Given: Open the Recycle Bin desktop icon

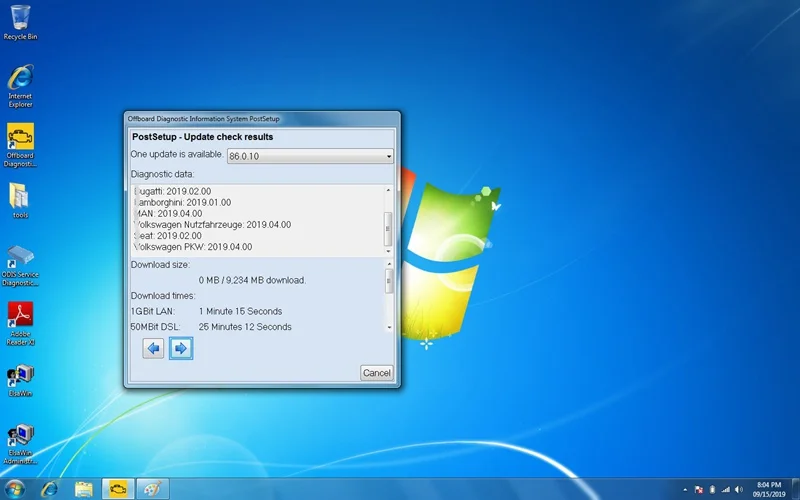Looking at the screenshot, I should point(20,22).
